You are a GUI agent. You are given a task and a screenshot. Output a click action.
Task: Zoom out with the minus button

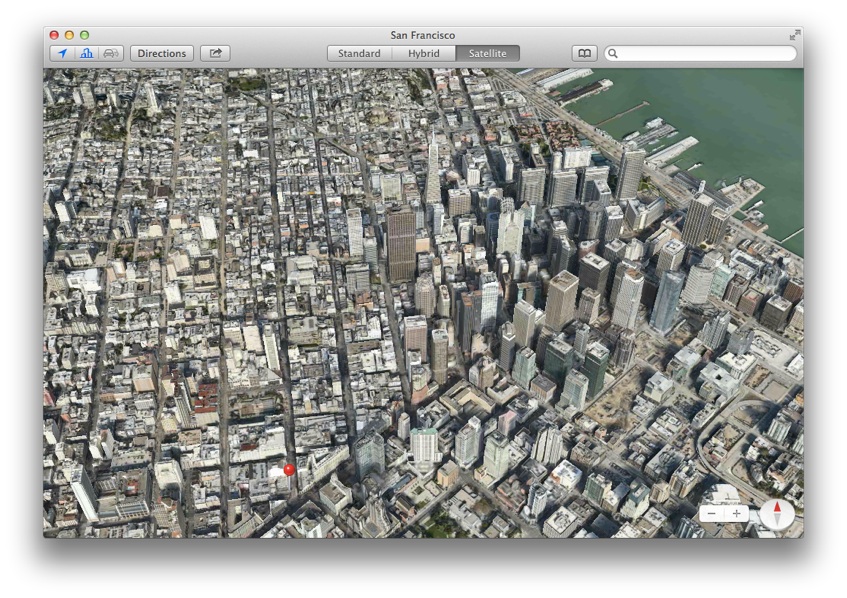pyautogui.click(x=711, y=513)
